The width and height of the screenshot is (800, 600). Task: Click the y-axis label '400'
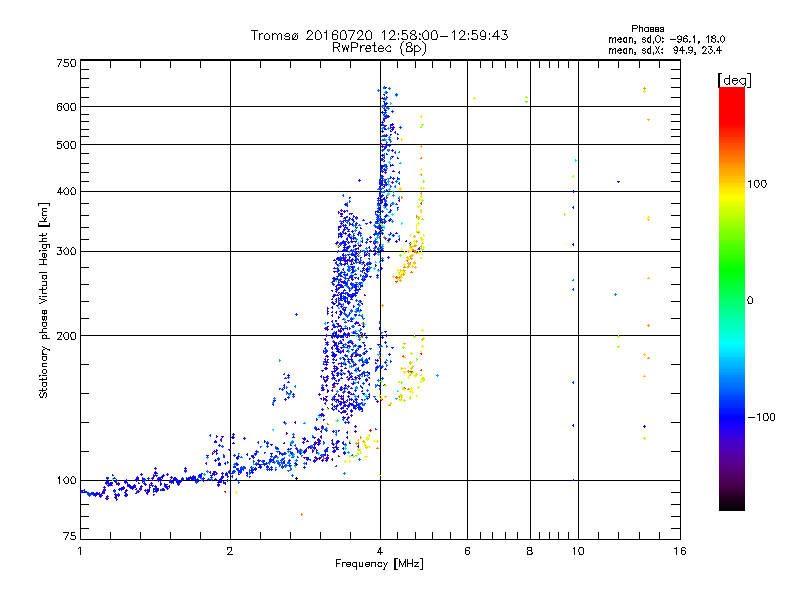click(66, 192)
